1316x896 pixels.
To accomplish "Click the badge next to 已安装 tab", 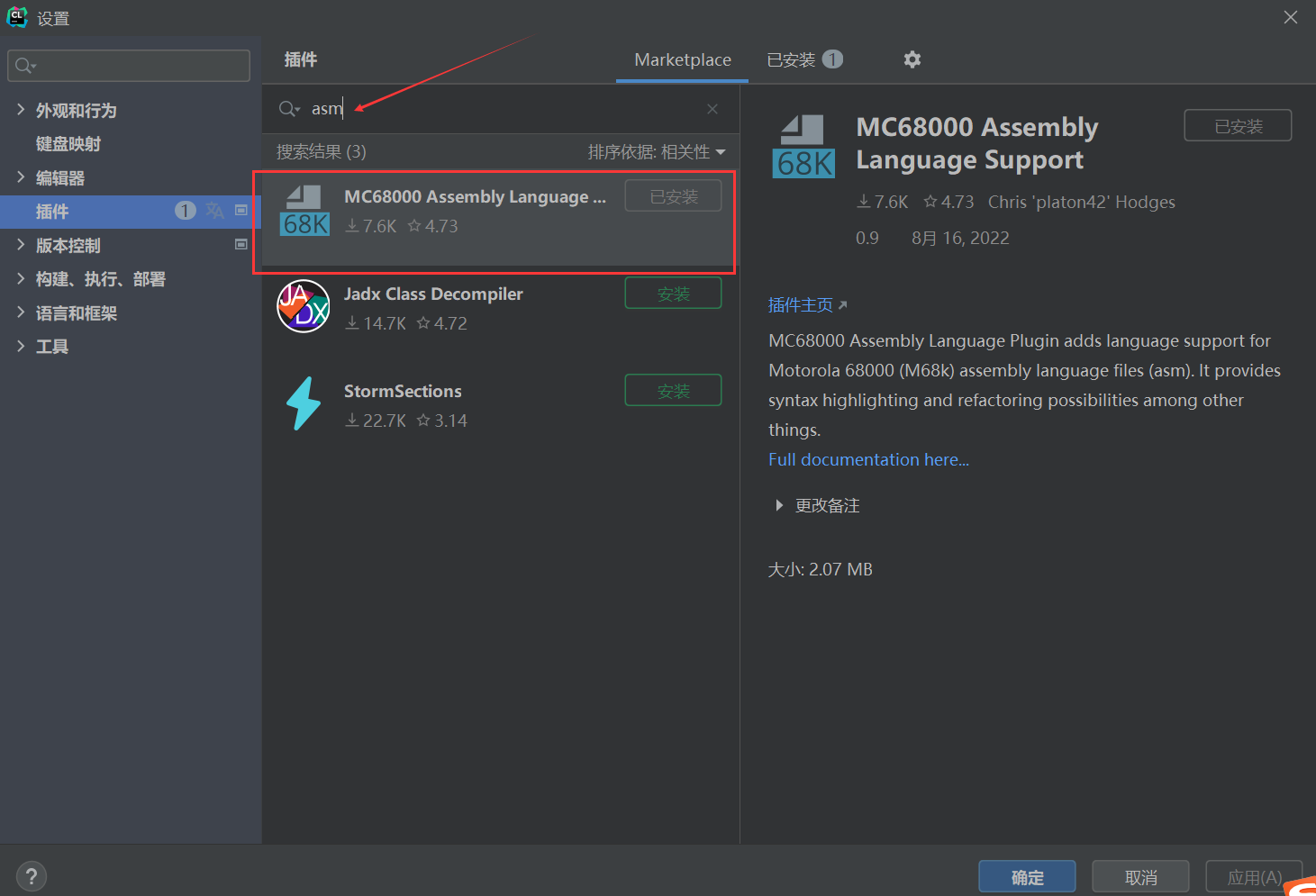I will (832, 59).
